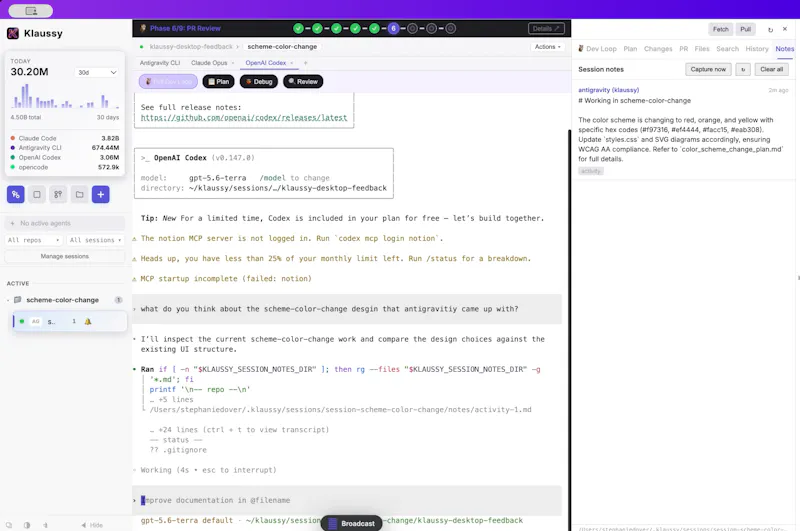Select the square panel icon in sidebar toolbar
This screenshot has width=800, height=531.
coord(37,194)
